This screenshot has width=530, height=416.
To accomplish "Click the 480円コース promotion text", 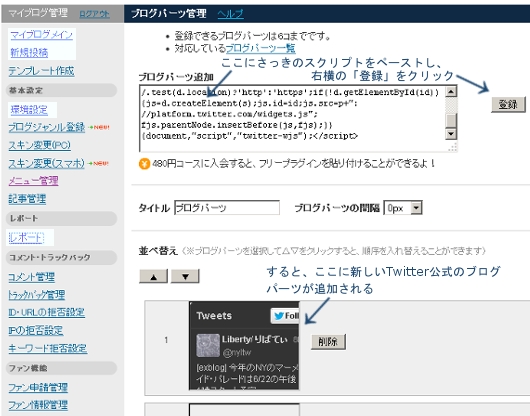I will click(x=293, y=164).
